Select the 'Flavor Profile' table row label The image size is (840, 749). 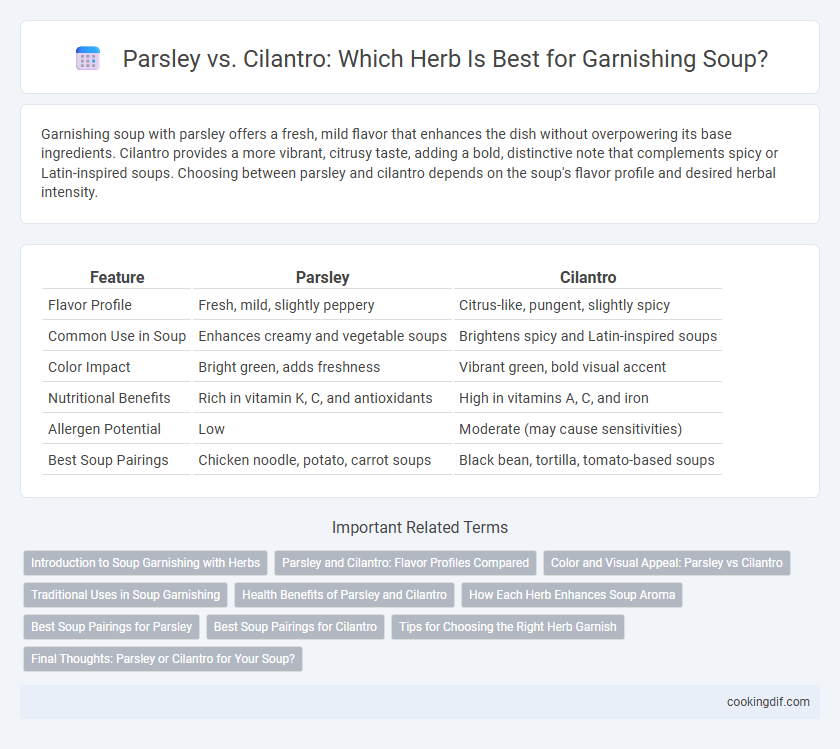pyautogui.click(x=89, y=305)
